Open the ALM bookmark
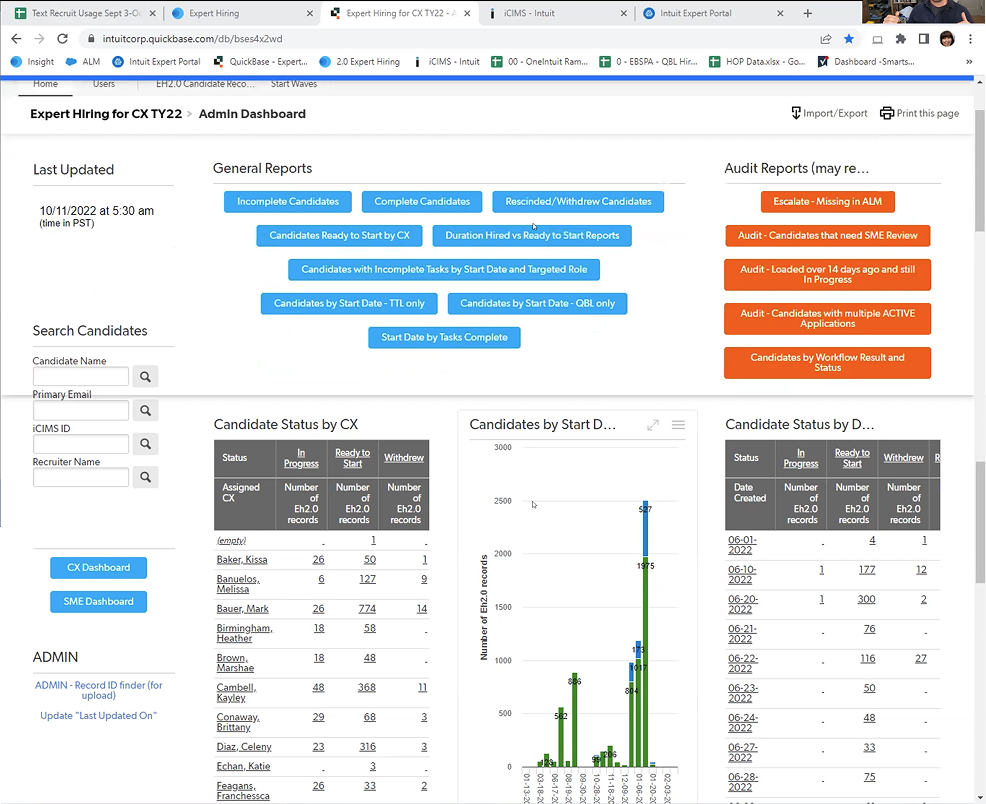986x804 pixels. (x=83, y=62)
